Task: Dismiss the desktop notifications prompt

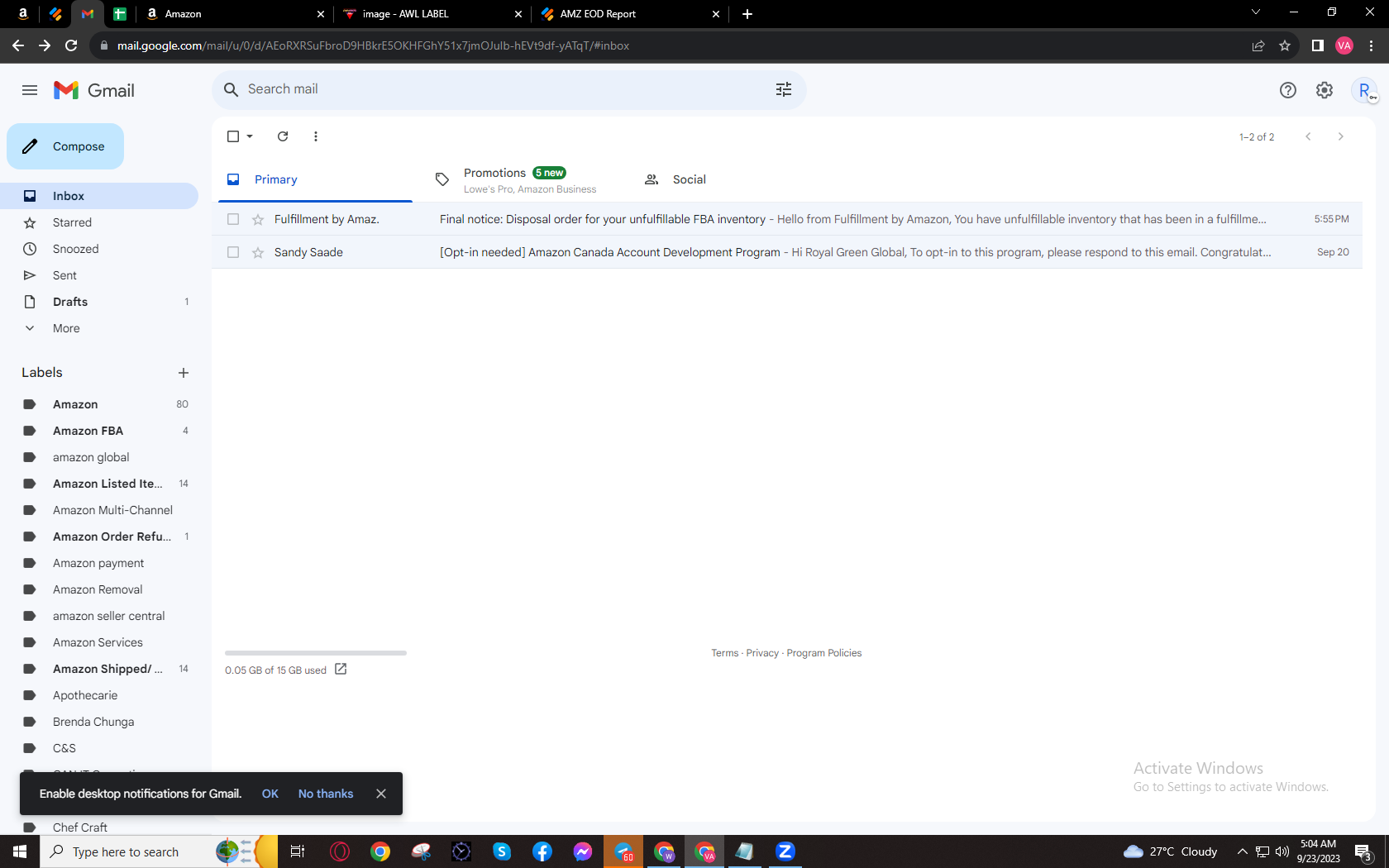Action: coord(381,794)
